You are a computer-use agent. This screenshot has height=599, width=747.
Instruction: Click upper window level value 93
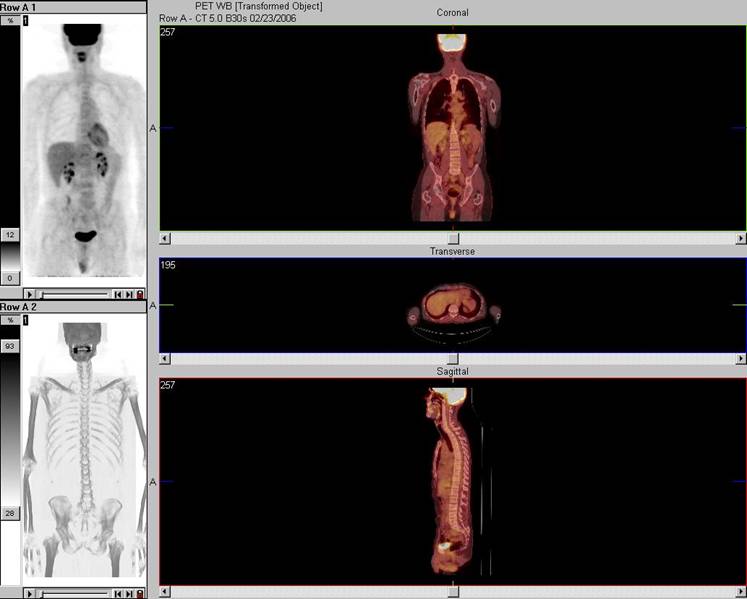click(10, 346)
